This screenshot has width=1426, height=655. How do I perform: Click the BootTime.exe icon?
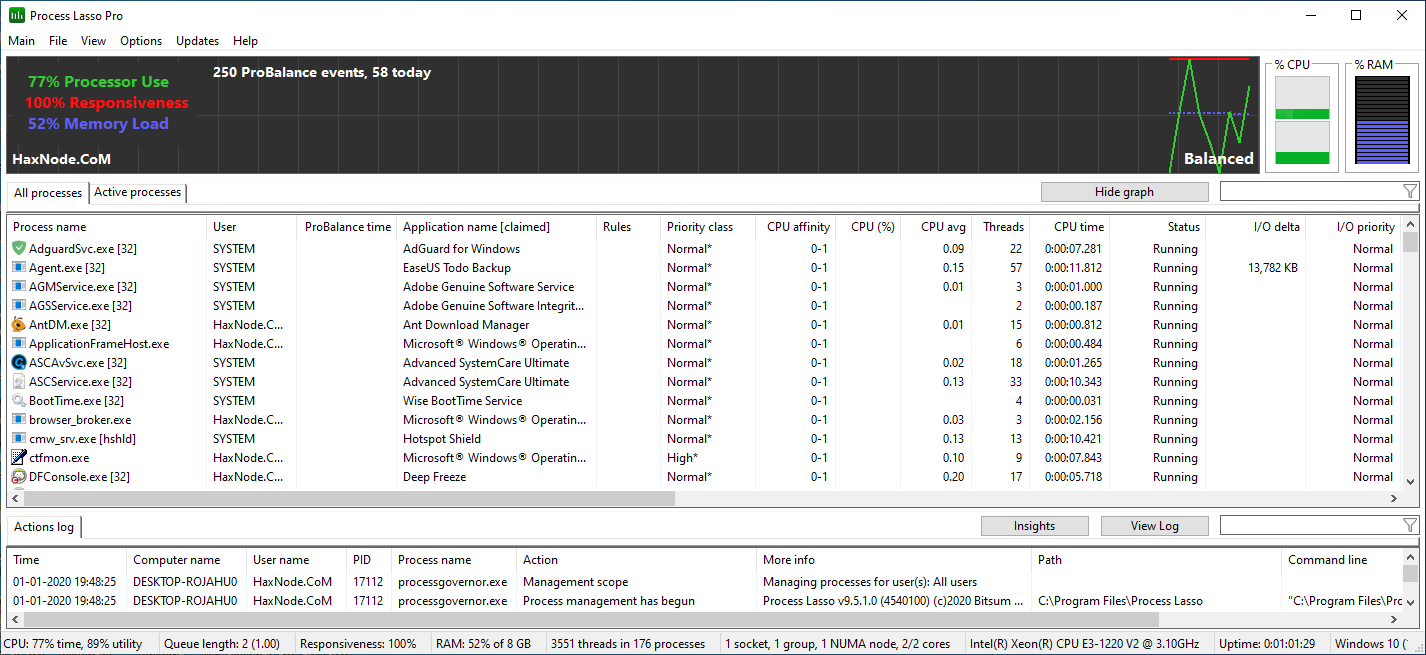coord(19,400)
